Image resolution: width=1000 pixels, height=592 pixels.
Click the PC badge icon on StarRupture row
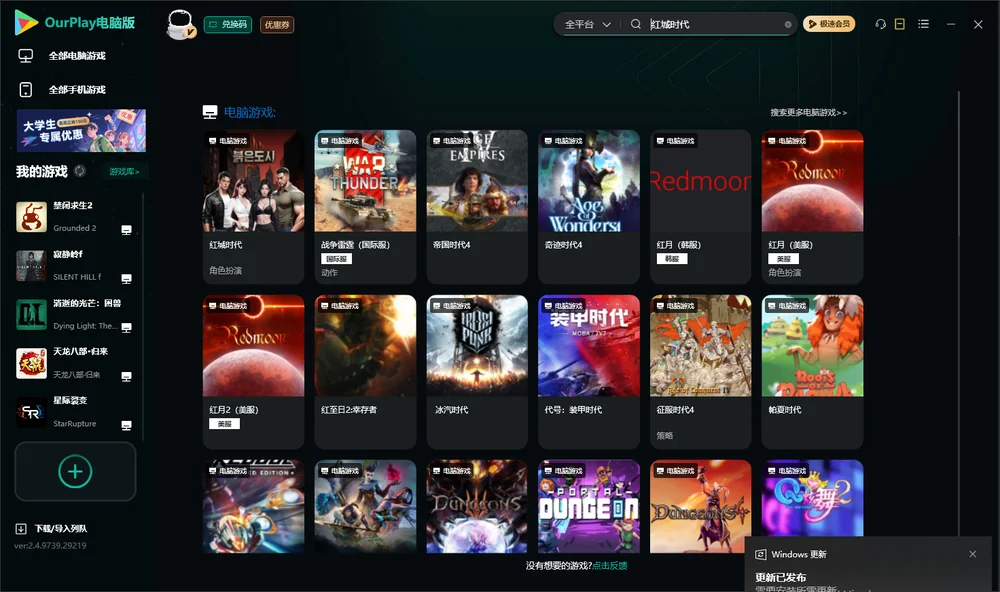tap(126, 426)
